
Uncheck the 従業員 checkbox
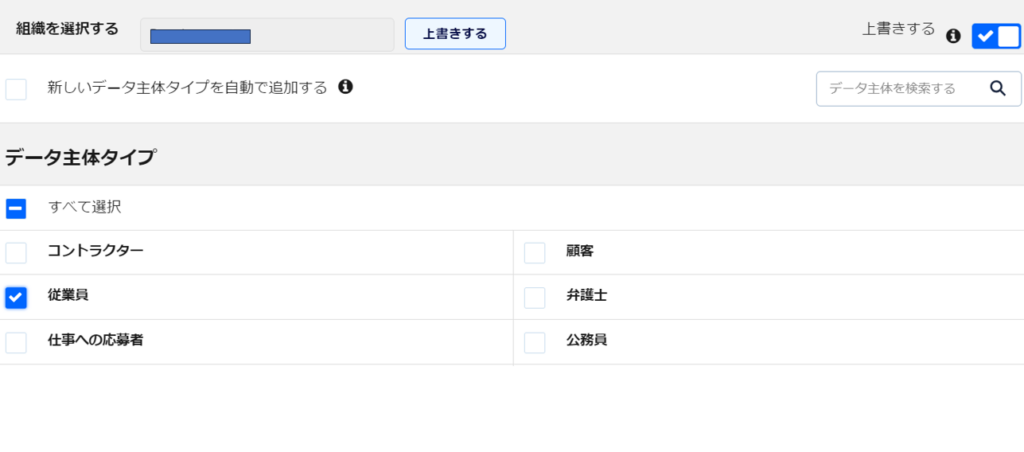16,297
